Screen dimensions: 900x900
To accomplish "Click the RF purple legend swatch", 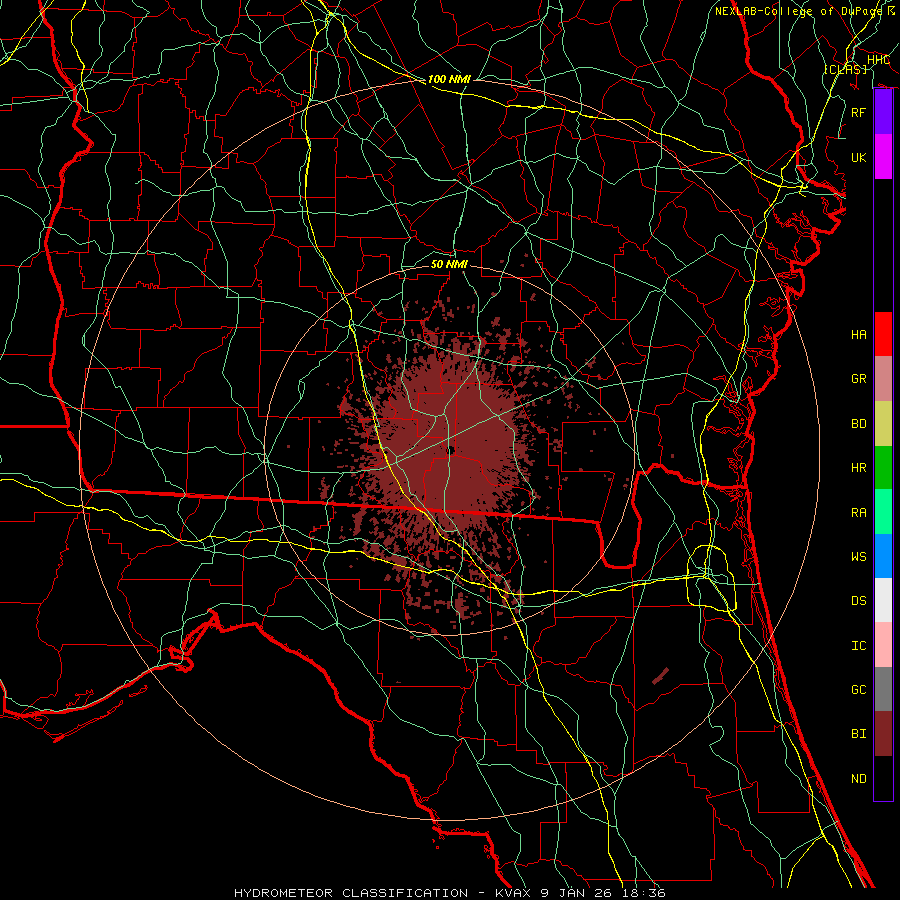I will coord(883,112).
